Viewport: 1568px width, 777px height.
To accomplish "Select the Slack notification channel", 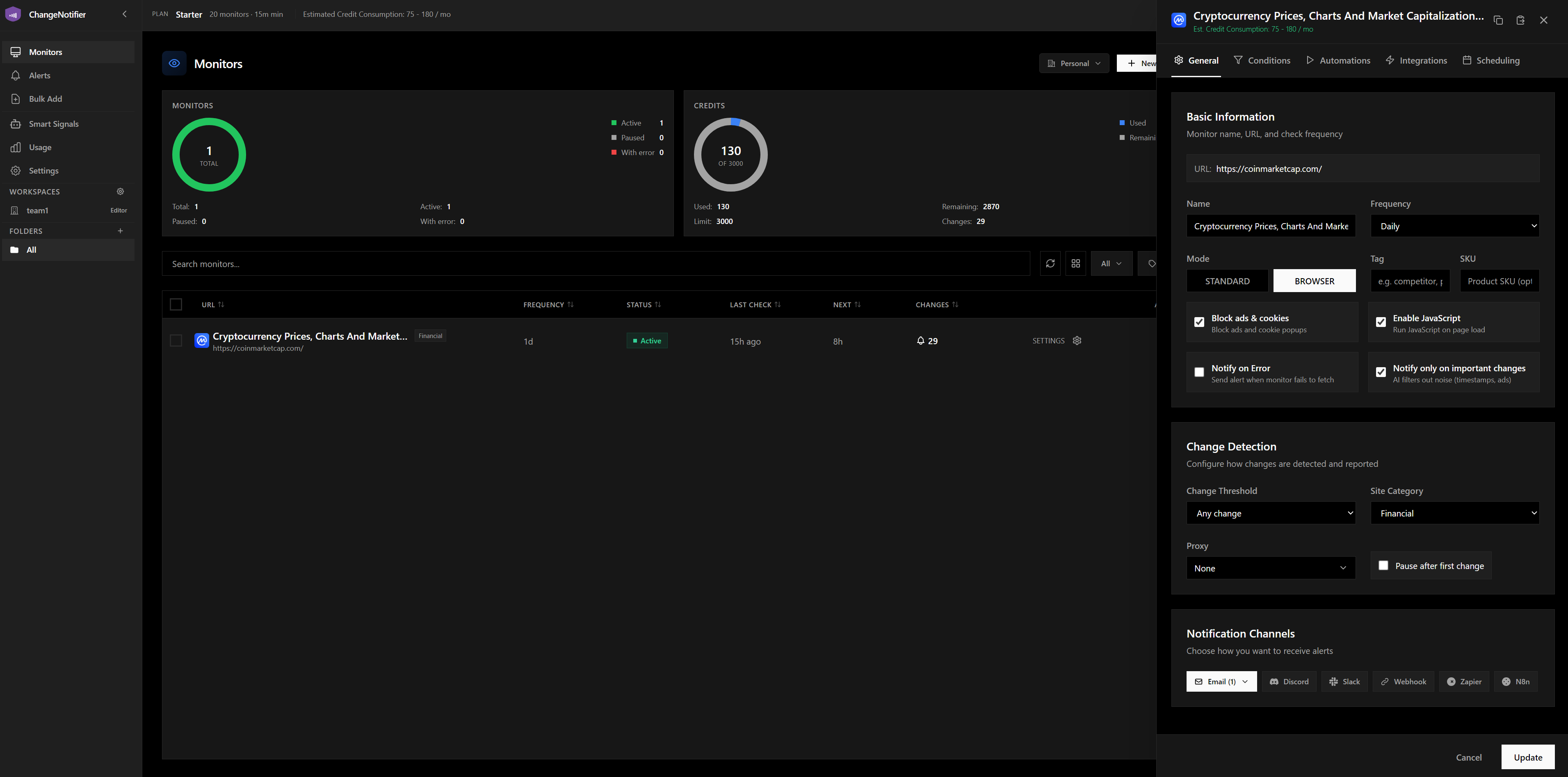I will pos(1344,681).
